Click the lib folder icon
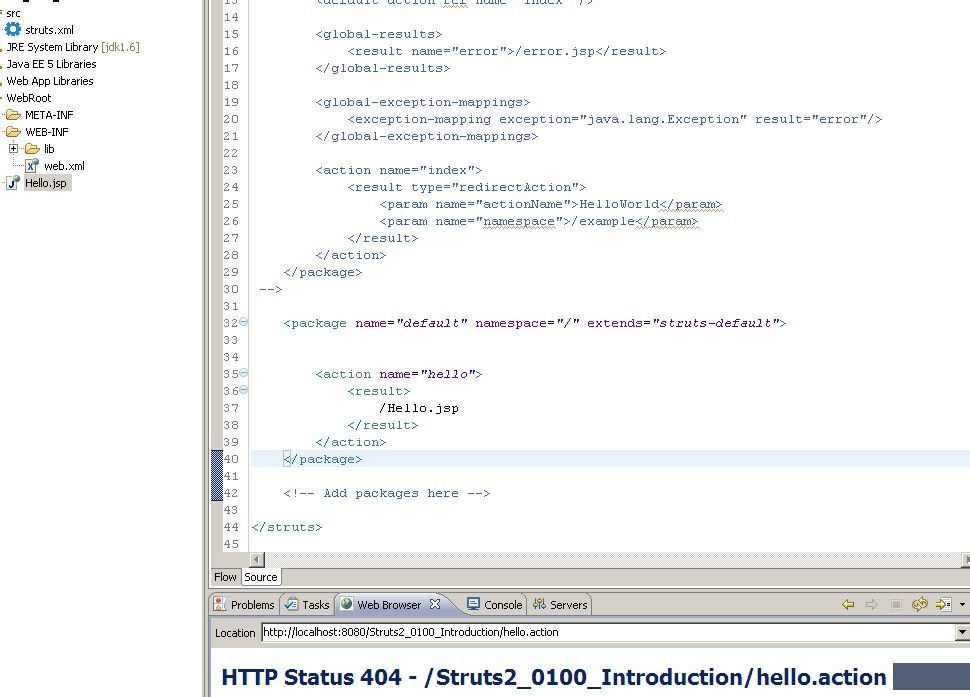Image resolution: width=970 pixels, height=697 pixels. tap(32, 149)
